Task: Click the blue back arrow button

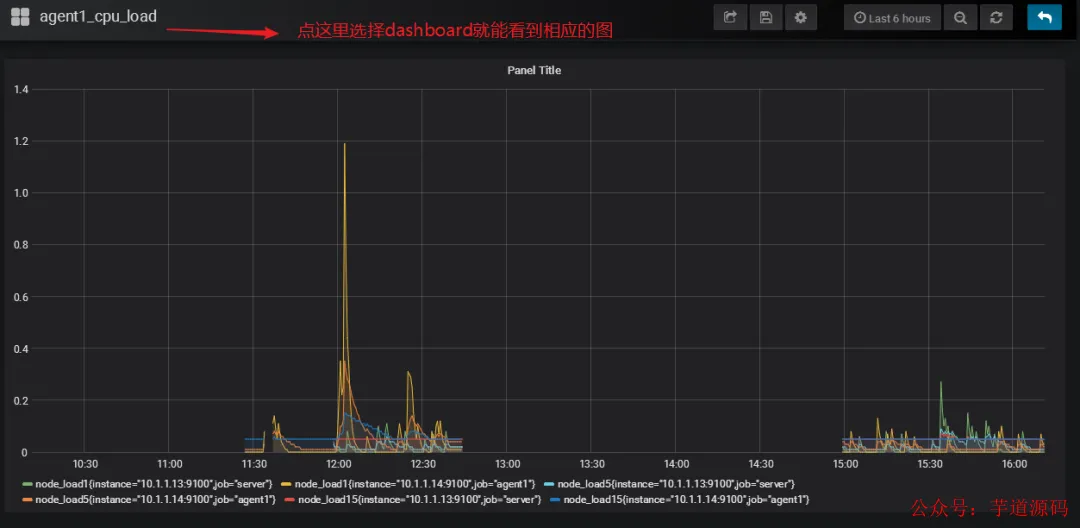Action: tap(1044, 18)
